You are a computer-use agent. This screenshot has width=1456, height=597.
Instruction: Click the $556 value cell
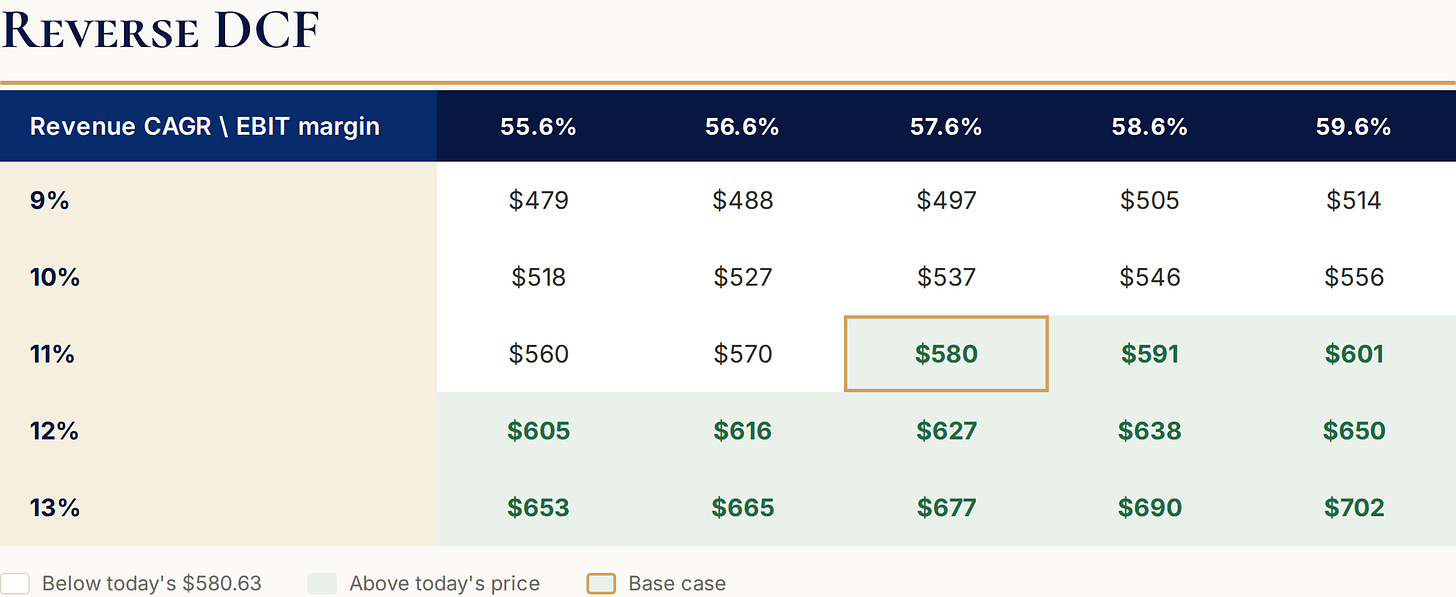[x=1354, y=277]
